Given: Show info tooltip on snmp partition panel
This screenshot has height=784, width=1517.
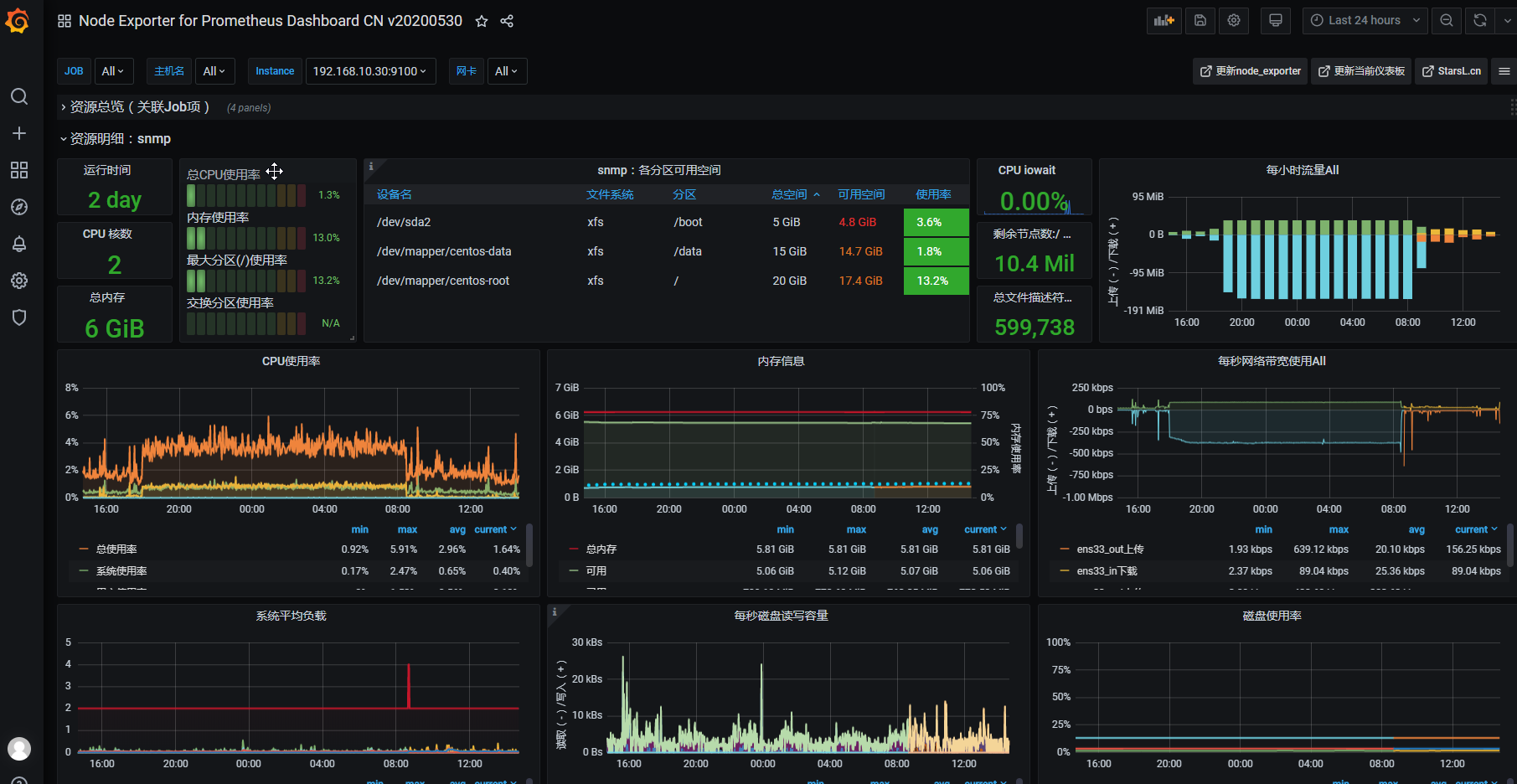Looking at the screenshot, I should 371,167.
